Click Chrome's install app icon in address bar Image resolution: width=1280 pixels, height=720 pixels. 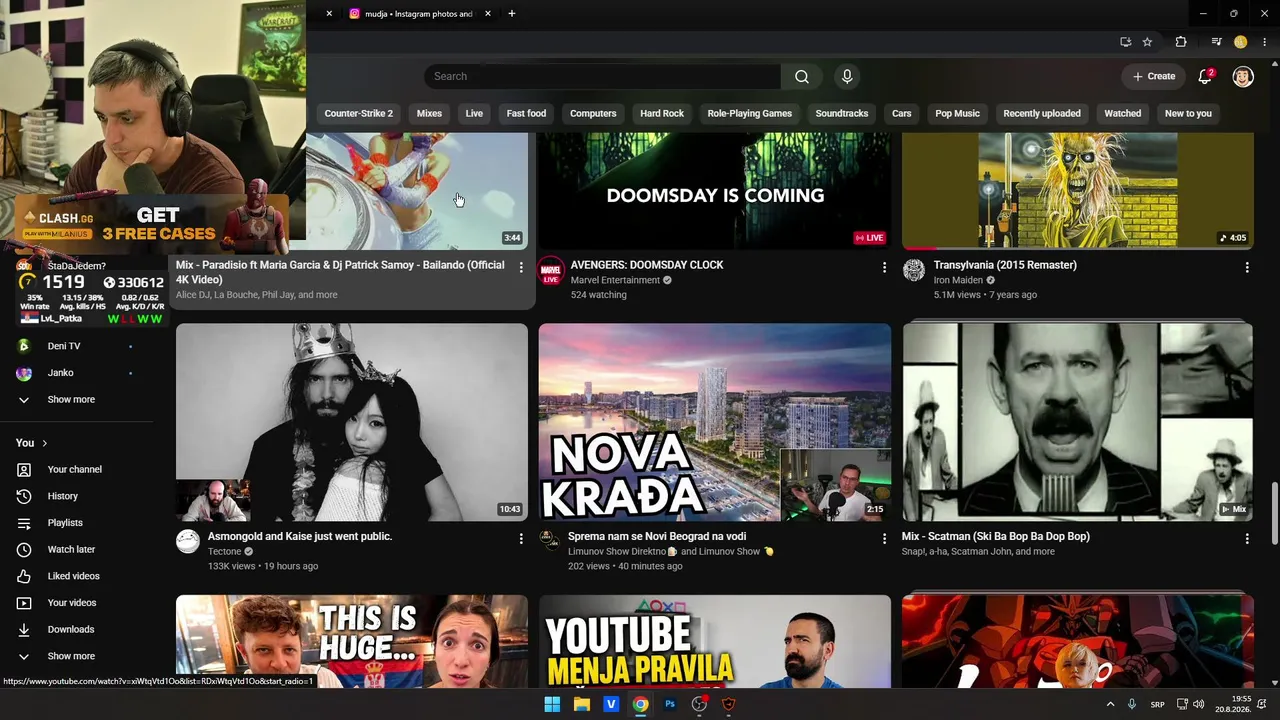click(1125, 42)
